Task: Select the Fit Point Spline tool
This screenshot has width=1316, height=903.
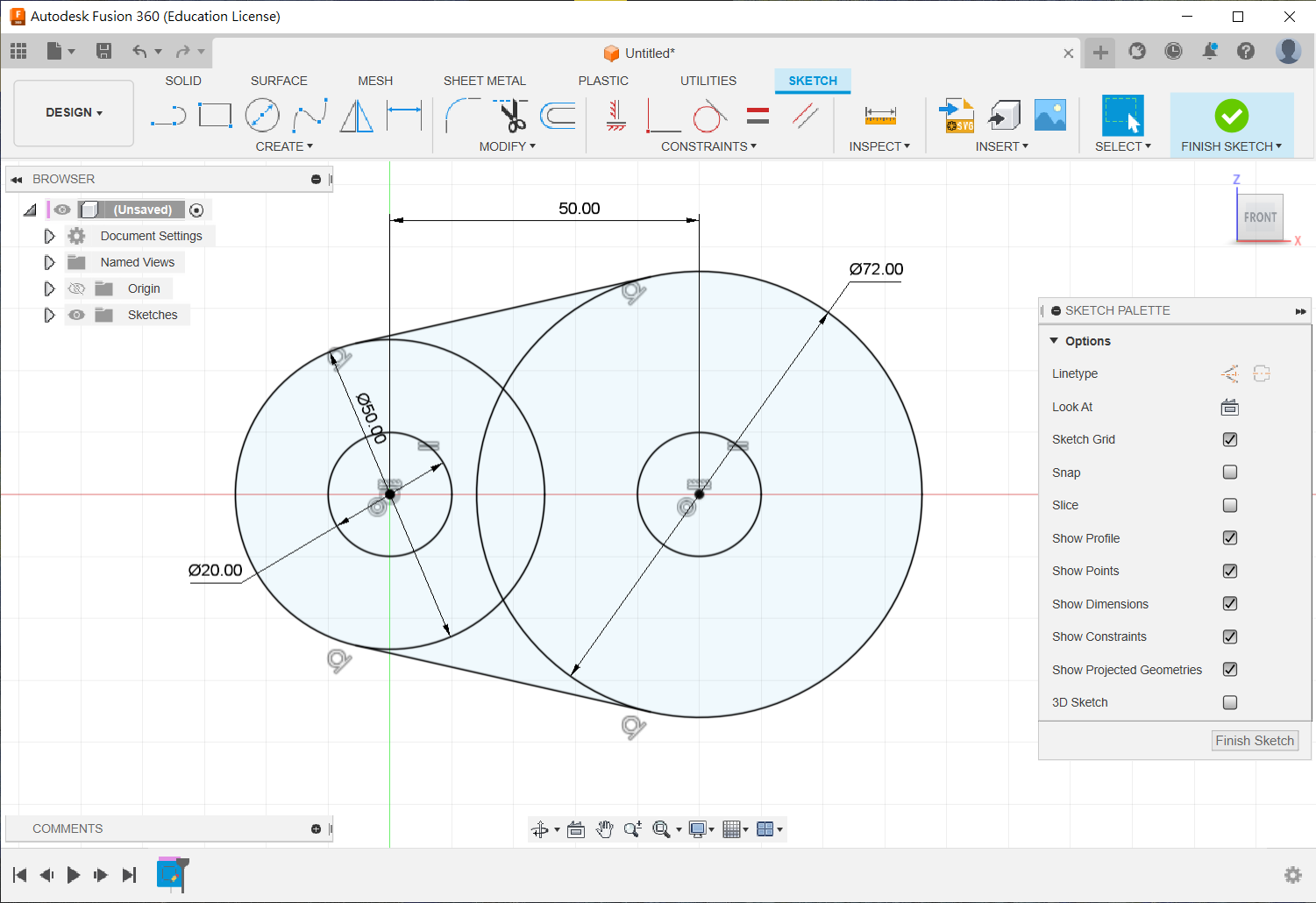Action: pyautogui.click(x=309, y=116)
